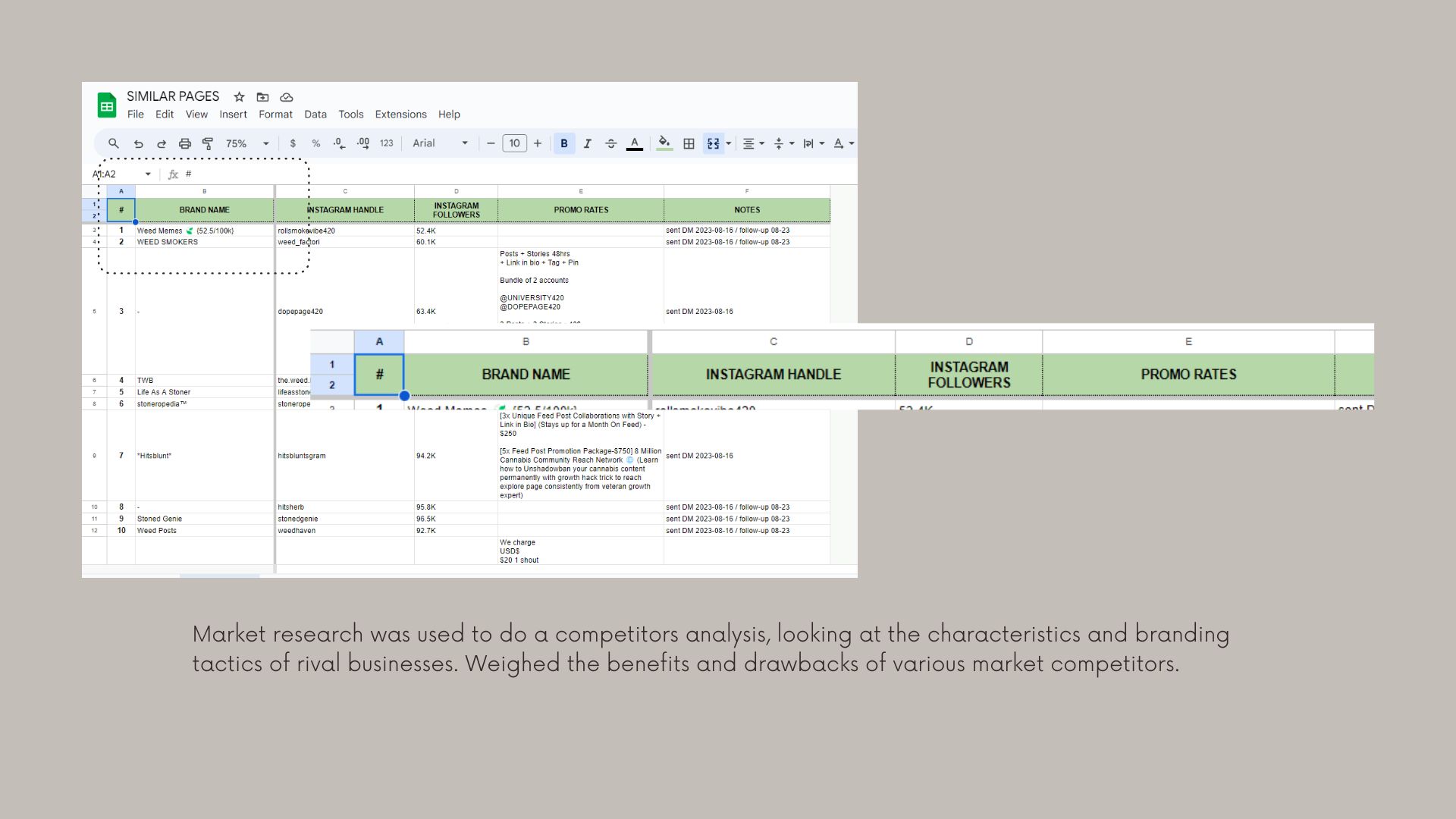The image size is (1456, 819).
Task: Click the font size input box
Action: (514, 143)
